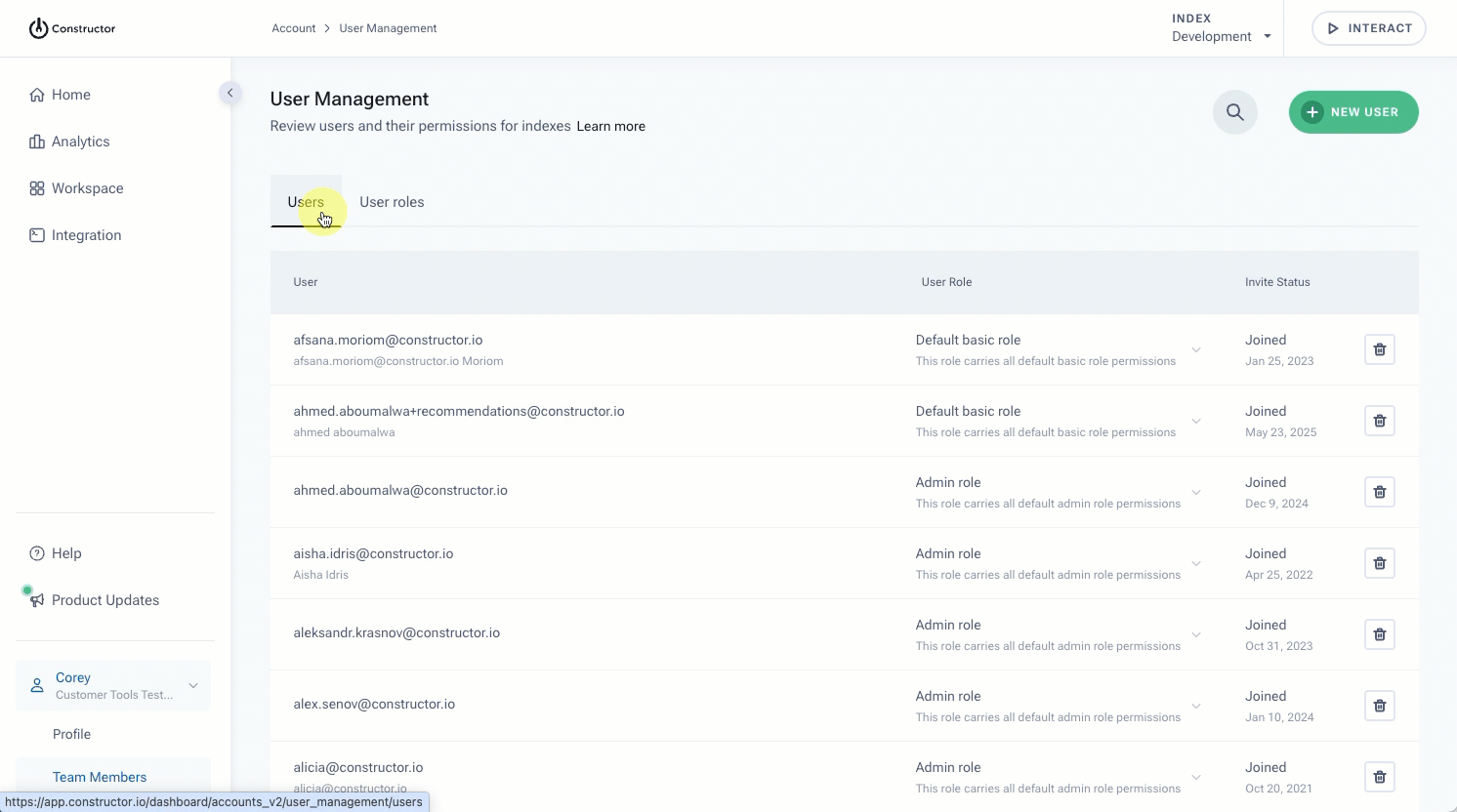Click the Apr 25, 2022 joined date

click(1279, 575)
